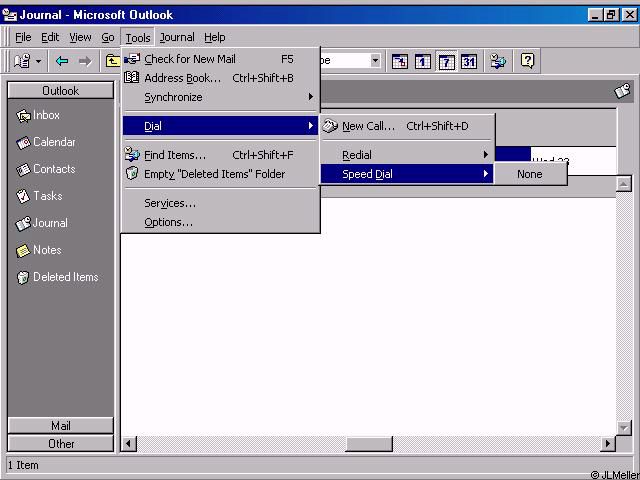
Task: Select Options in the Tools menu
Action: click(x=168, y=222)
